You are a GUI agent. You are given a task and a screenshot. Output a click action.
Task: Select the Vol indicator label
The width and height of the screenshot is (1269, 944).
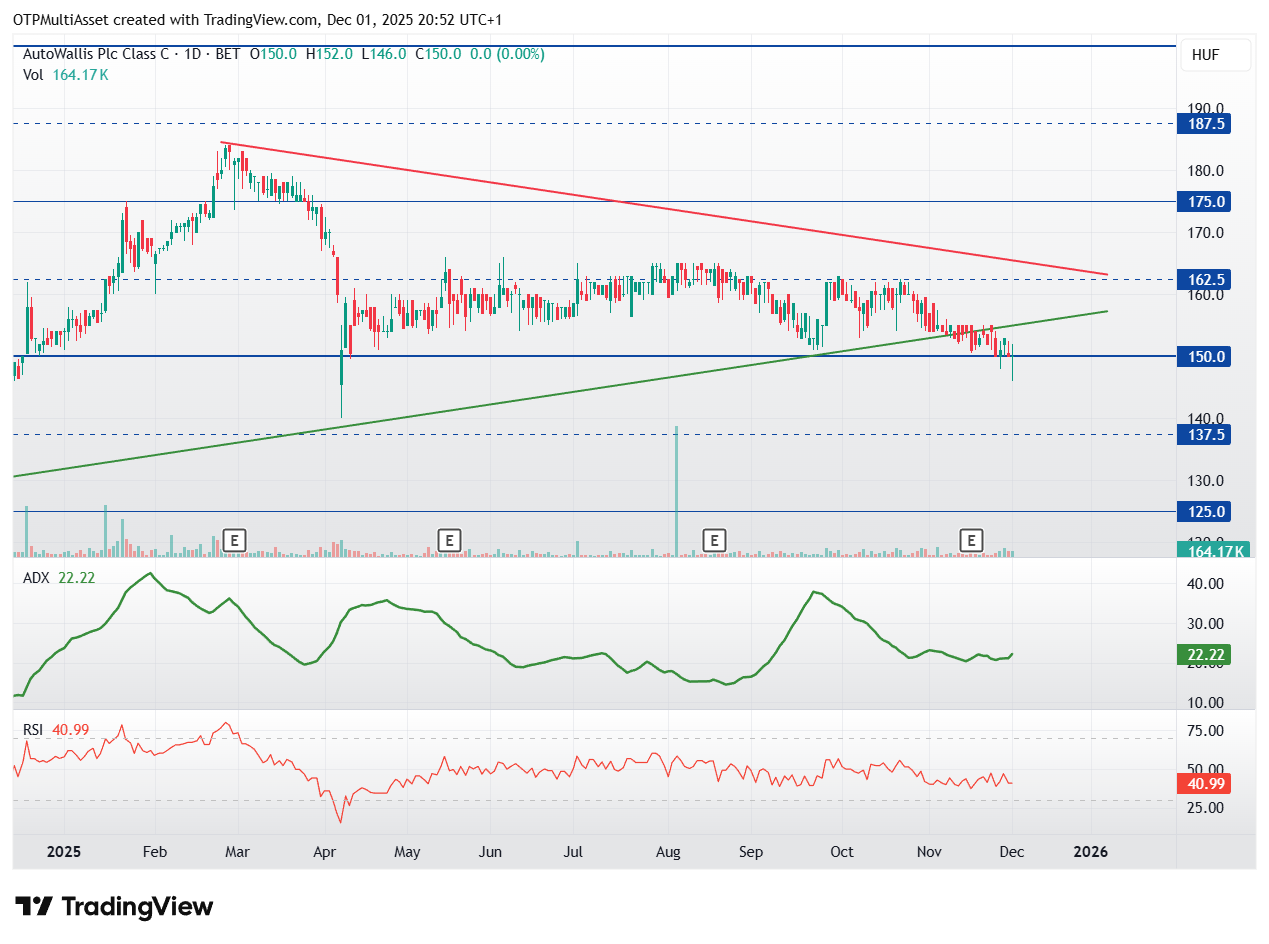pyautogui.click(x=32, y=74)
